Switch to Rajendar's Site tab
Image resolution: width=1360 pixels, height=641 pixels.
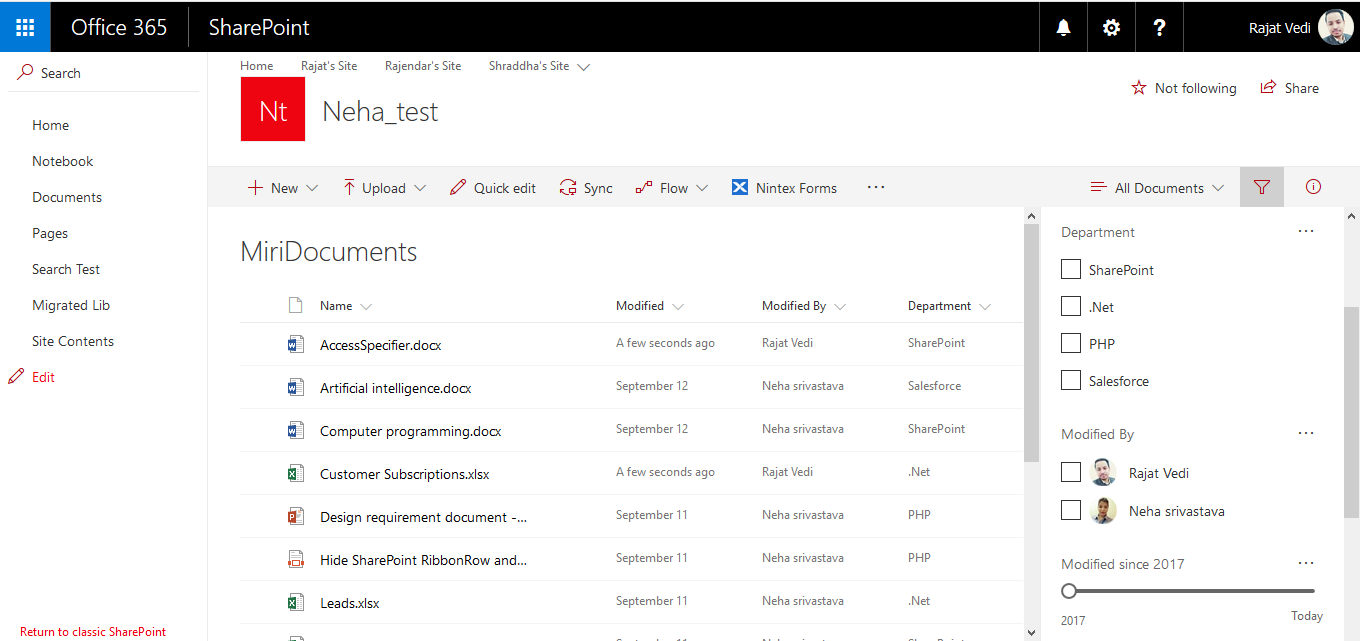coord(423,65)
